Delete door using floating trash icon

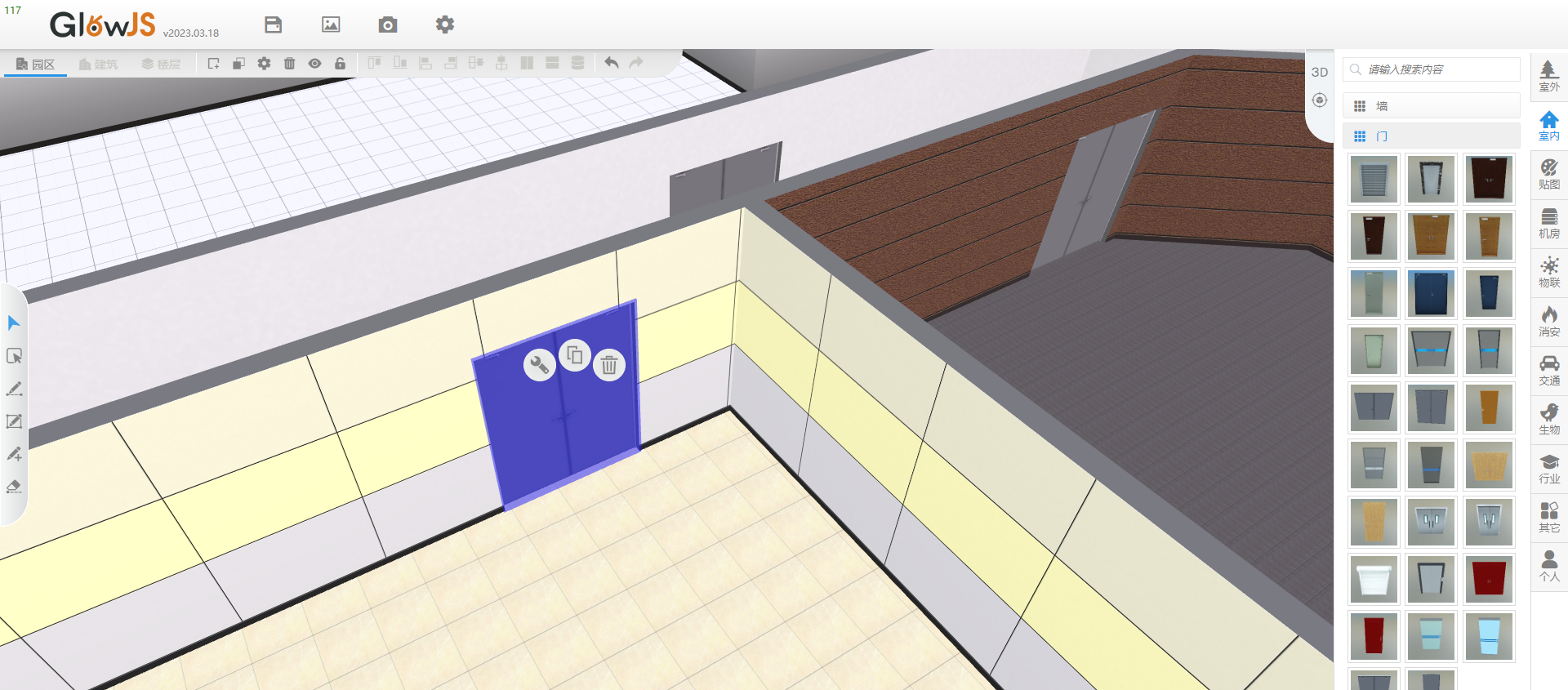pyautogui.click(x=609, y=365)
